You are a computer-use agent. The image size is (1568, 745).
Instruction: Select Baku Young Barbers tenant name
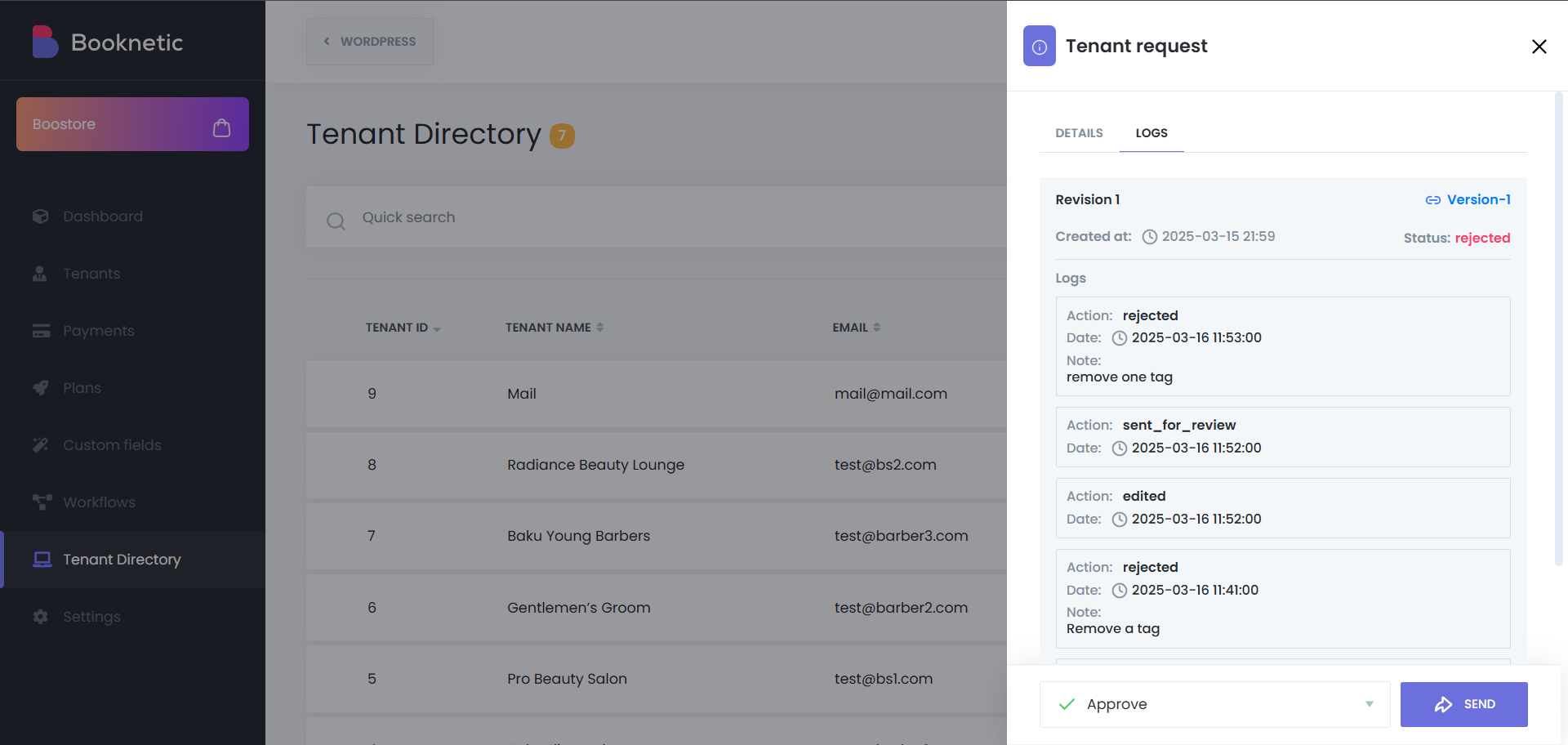tap(578, 536)
